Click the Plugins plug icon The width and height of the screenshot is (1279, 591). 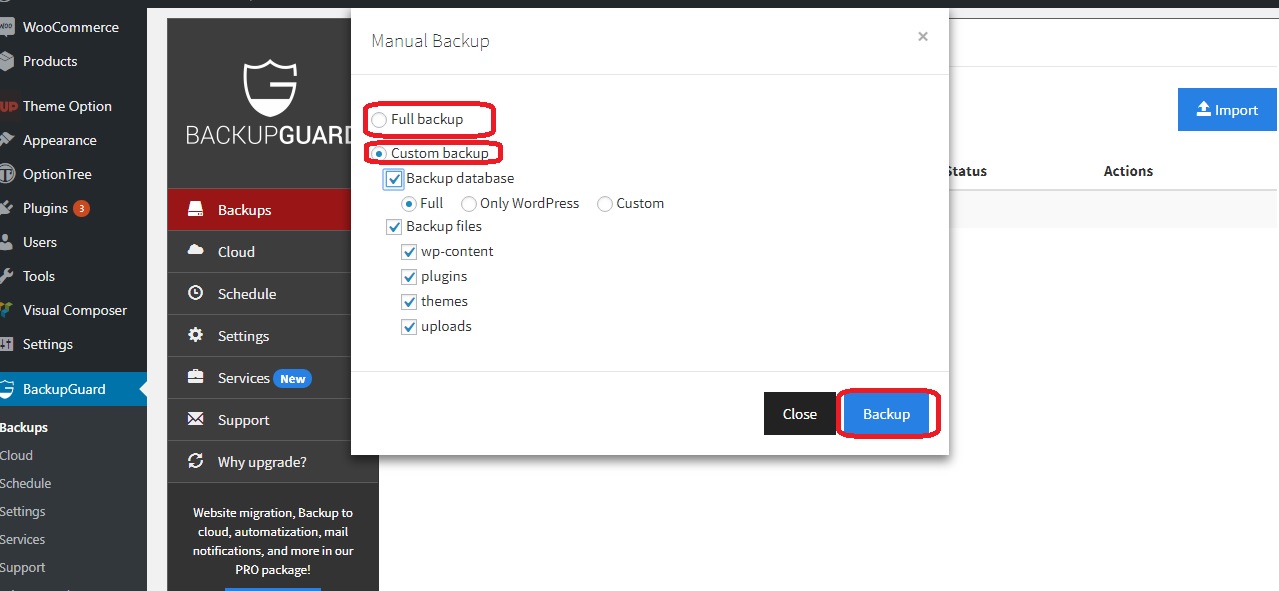point(7,208)
